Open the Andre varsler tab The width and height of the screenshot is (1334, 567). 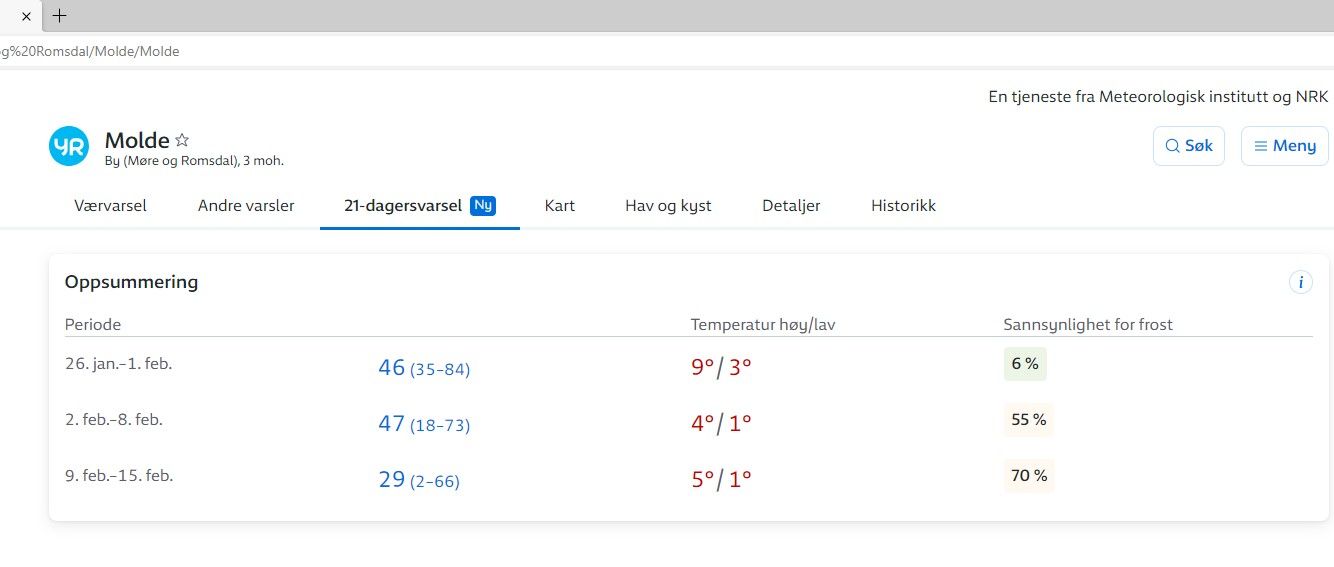pos(246,206)
